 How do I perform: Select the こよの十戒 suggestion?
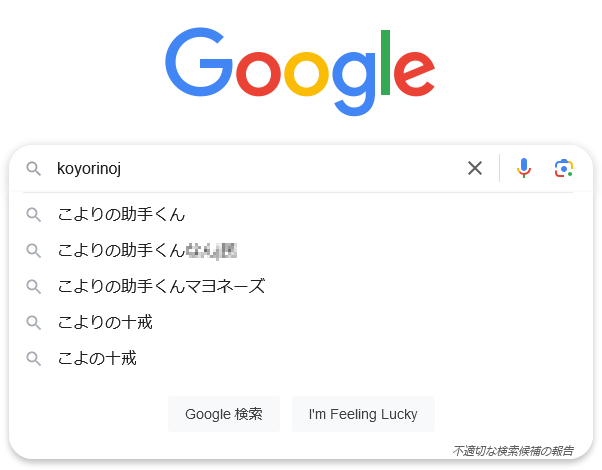click(97, 358)
